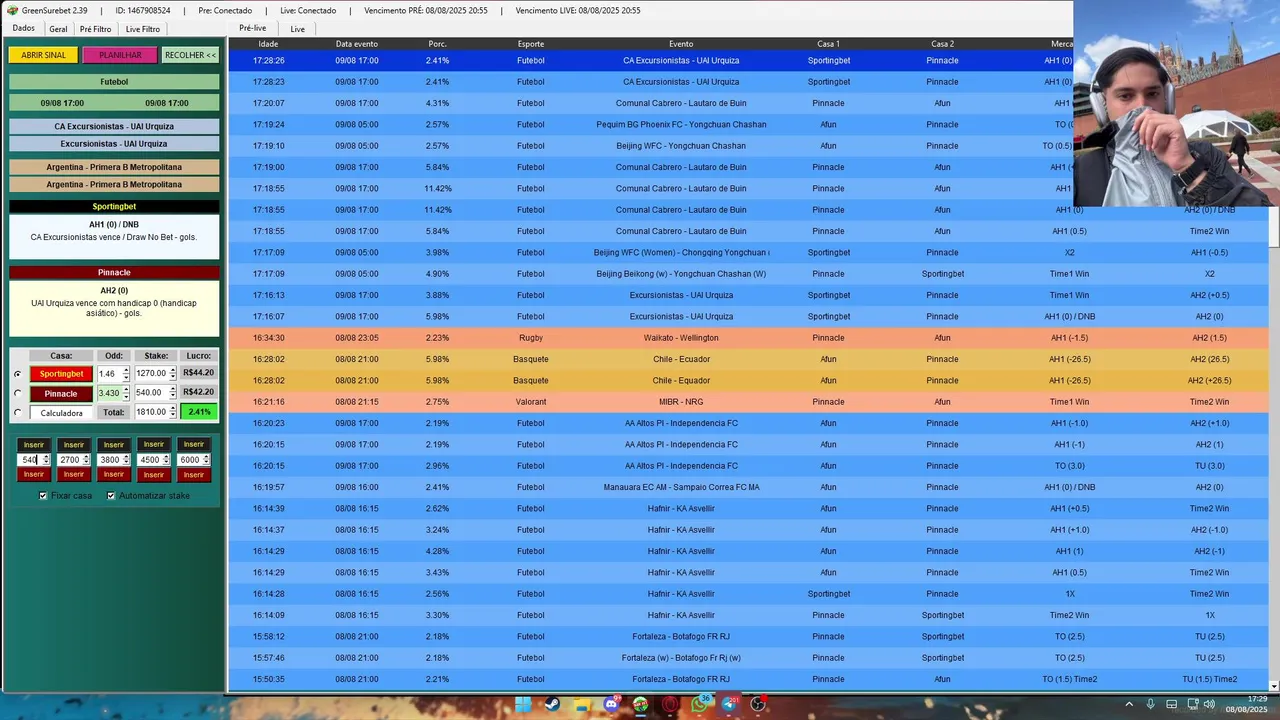The height and width of the screenshot is (720, 1280).
Task: Select the MIBR - NRG Valorant row
Action: [748, 402]
